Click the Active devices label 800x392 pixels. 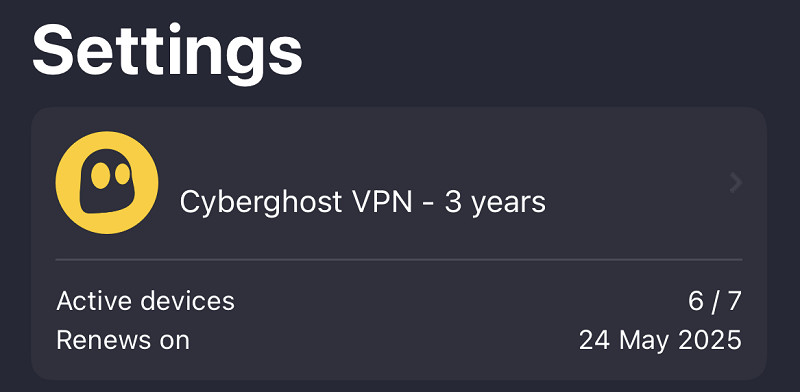pyautogui.click(x=145, y=301)
